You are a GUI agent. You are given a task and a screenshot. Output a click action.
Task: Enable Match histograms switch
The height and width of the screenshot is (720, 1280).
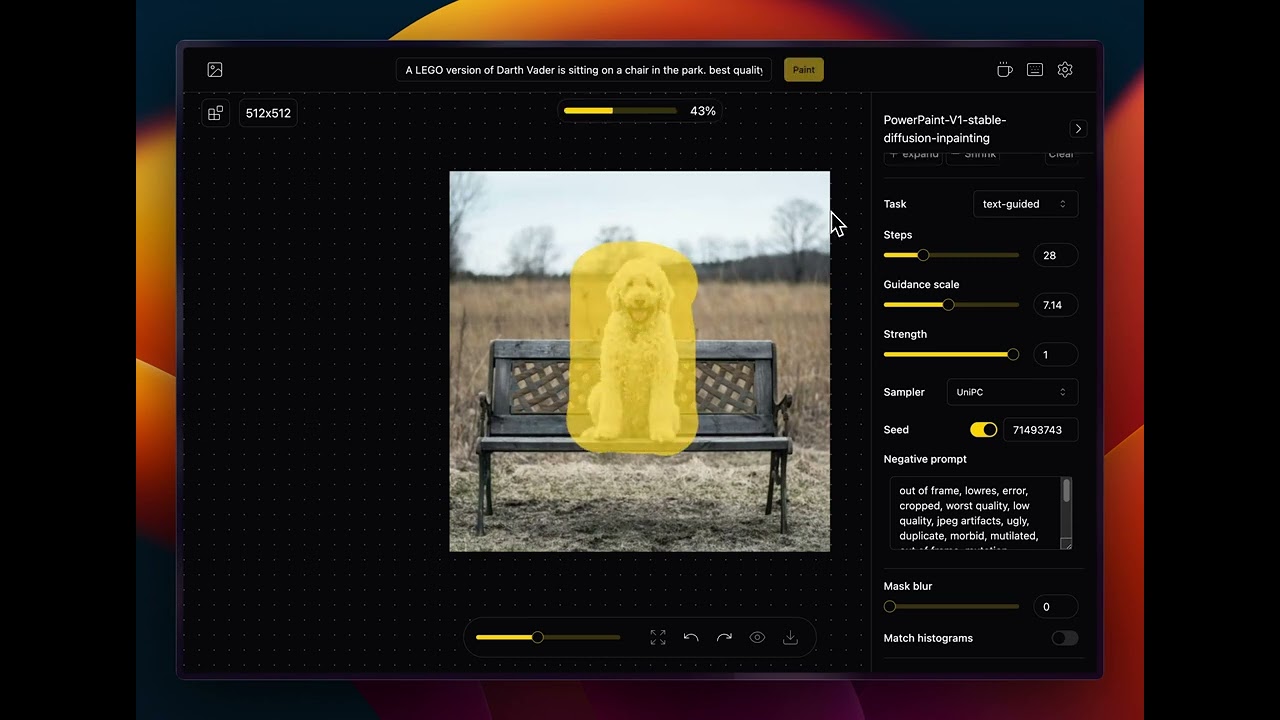(1065, 638)
